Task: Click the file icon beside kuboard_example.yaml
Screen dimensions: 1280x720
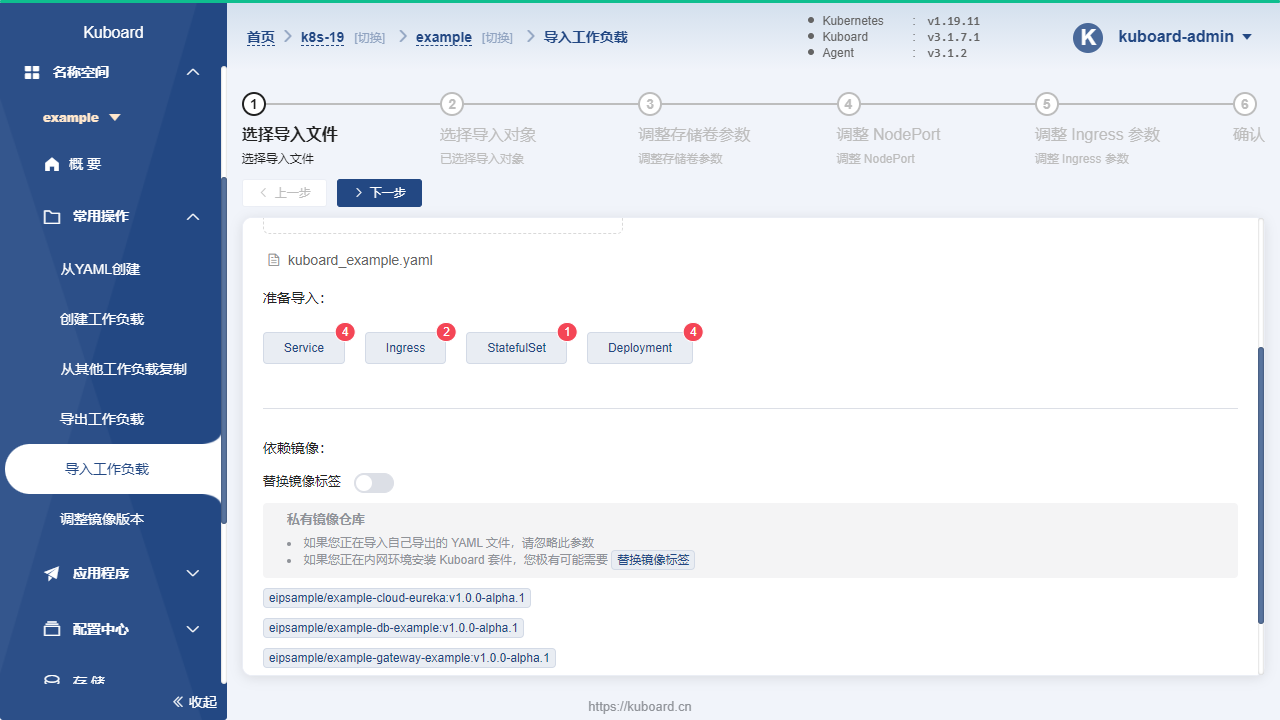Action: tap(274, 260)
